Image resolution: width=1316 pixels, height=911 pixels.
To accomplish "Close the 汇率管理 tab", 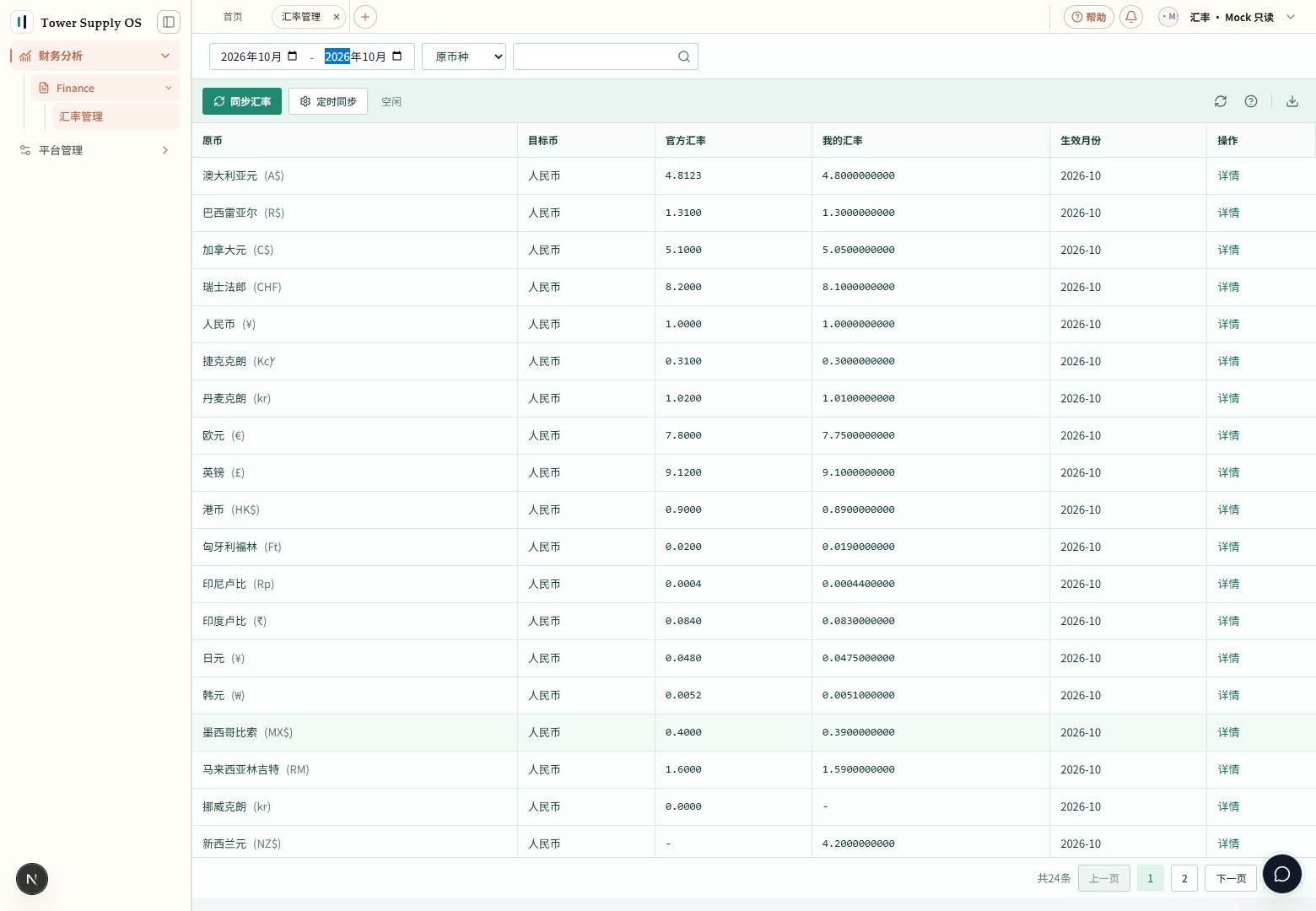I will click(x=337, y=17).
